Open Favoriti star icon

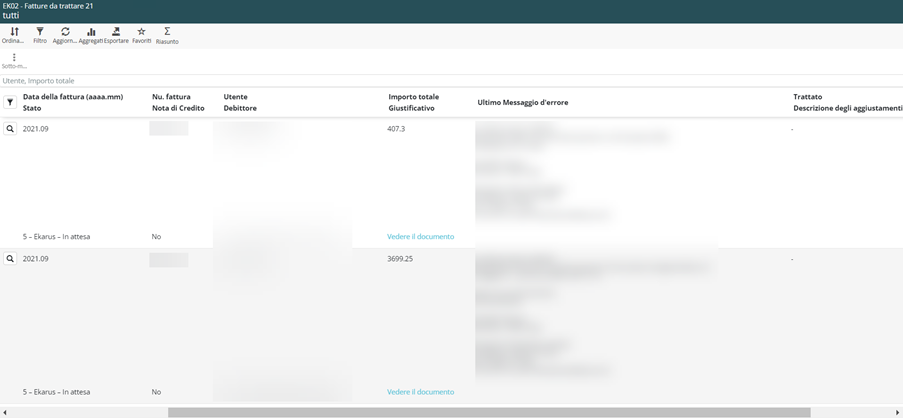pyautogui.click(x=141, y=33)
